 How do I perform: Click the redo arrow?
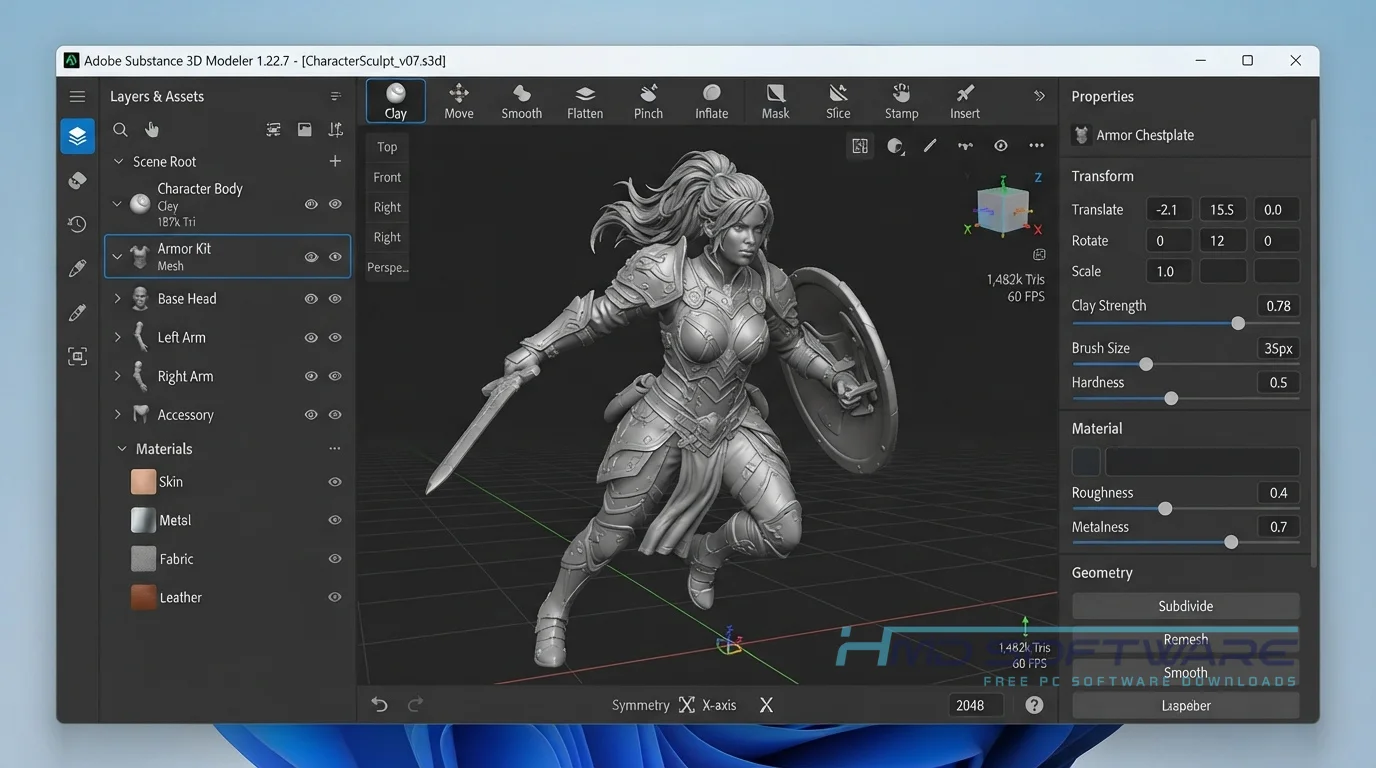415,705
